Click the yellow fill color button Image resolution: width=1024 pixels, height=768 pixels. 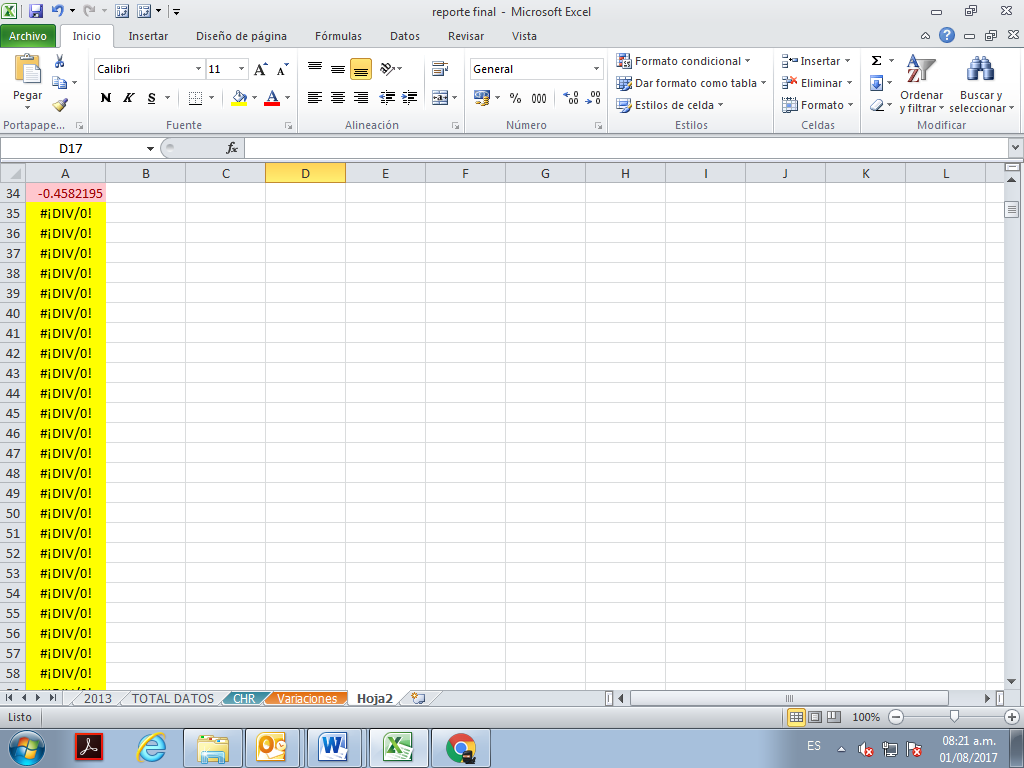tap(239, 98)
